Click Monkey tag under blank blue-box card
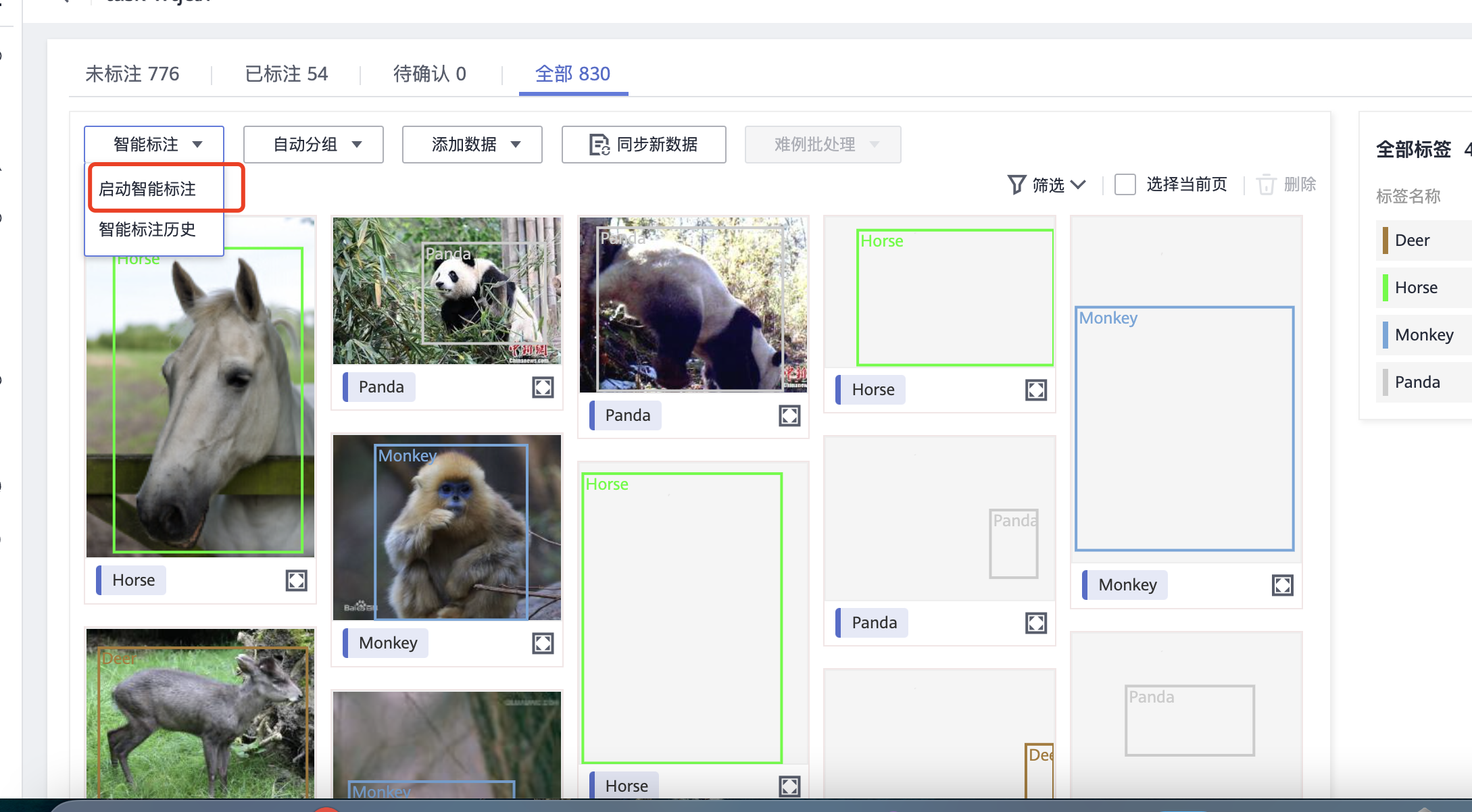The height and width of the screenshot is (812, 1472). [1126, 585]
